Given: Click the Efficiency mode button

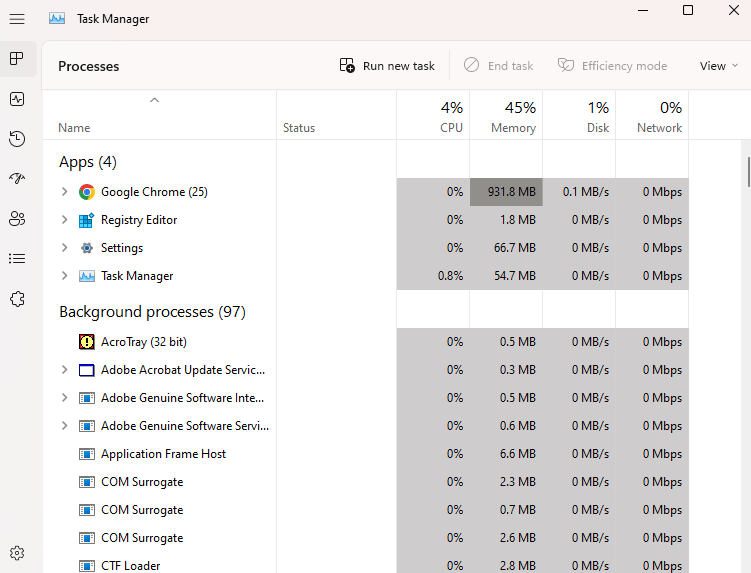Looking at the screenshot, I should [613, 66].
